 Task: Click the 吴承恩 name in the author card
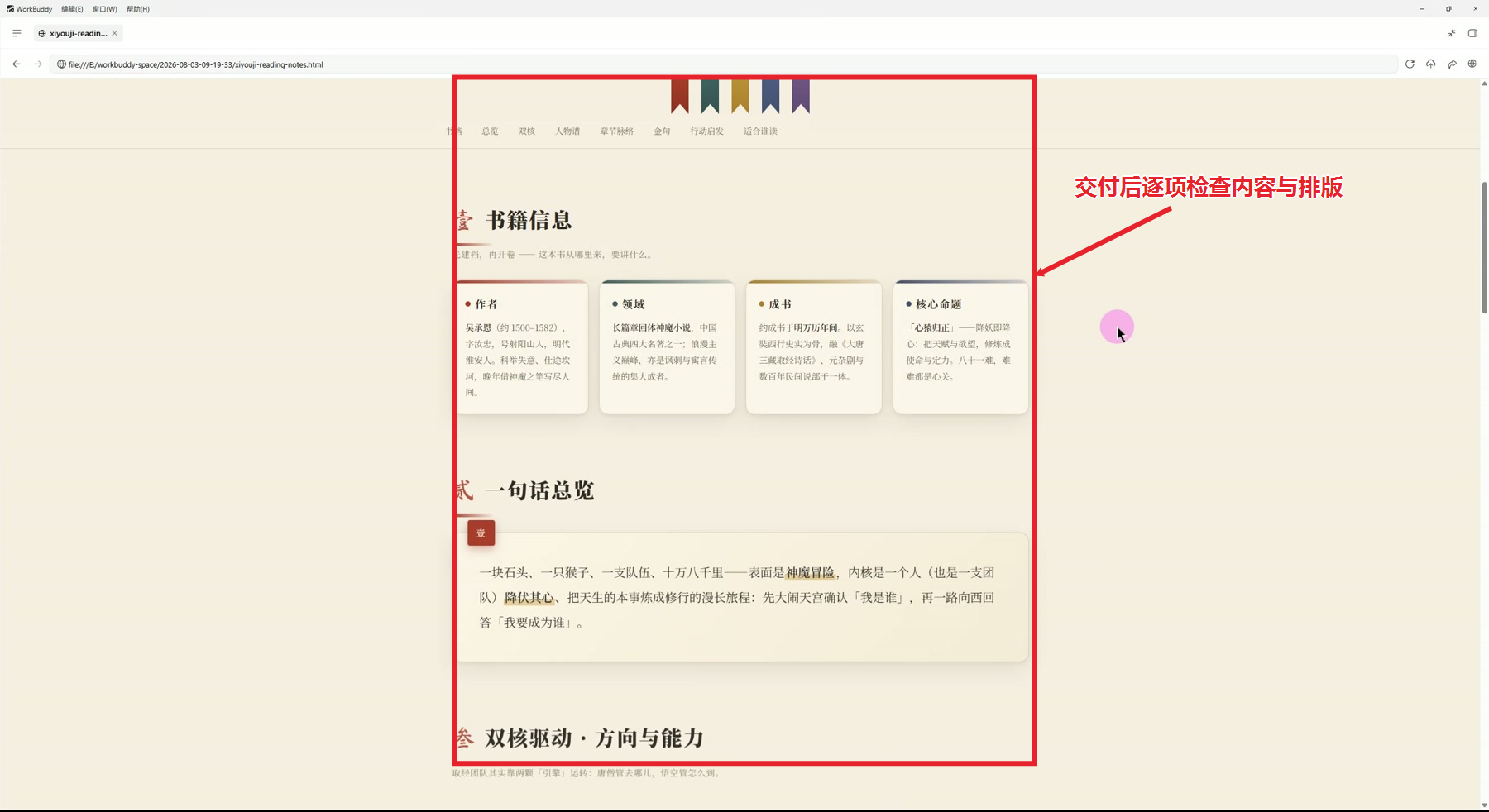478,328
